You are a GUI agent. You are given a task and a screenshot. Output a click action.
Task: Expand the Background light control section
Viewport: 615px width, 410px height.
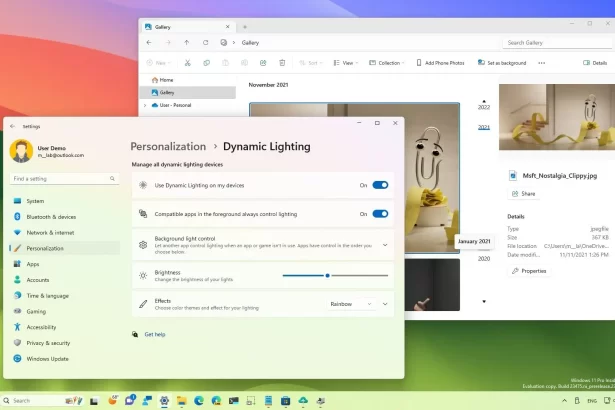tap(385, 244)
